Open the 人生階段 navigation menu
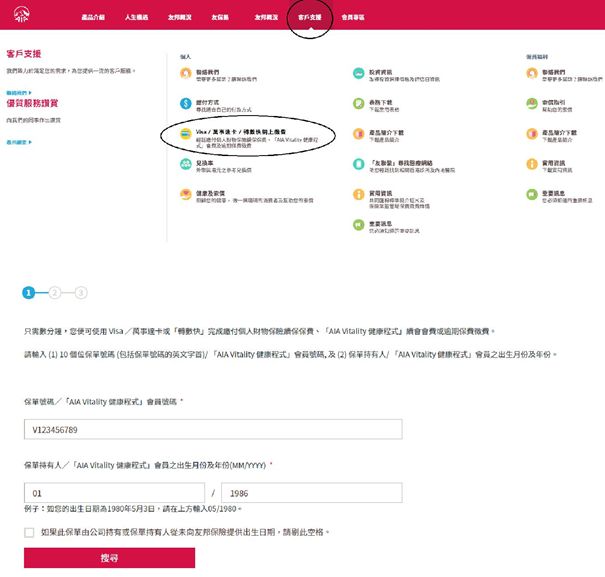Image resolution: width=605 pixels, height=577 pixels. tap(137, 17)
